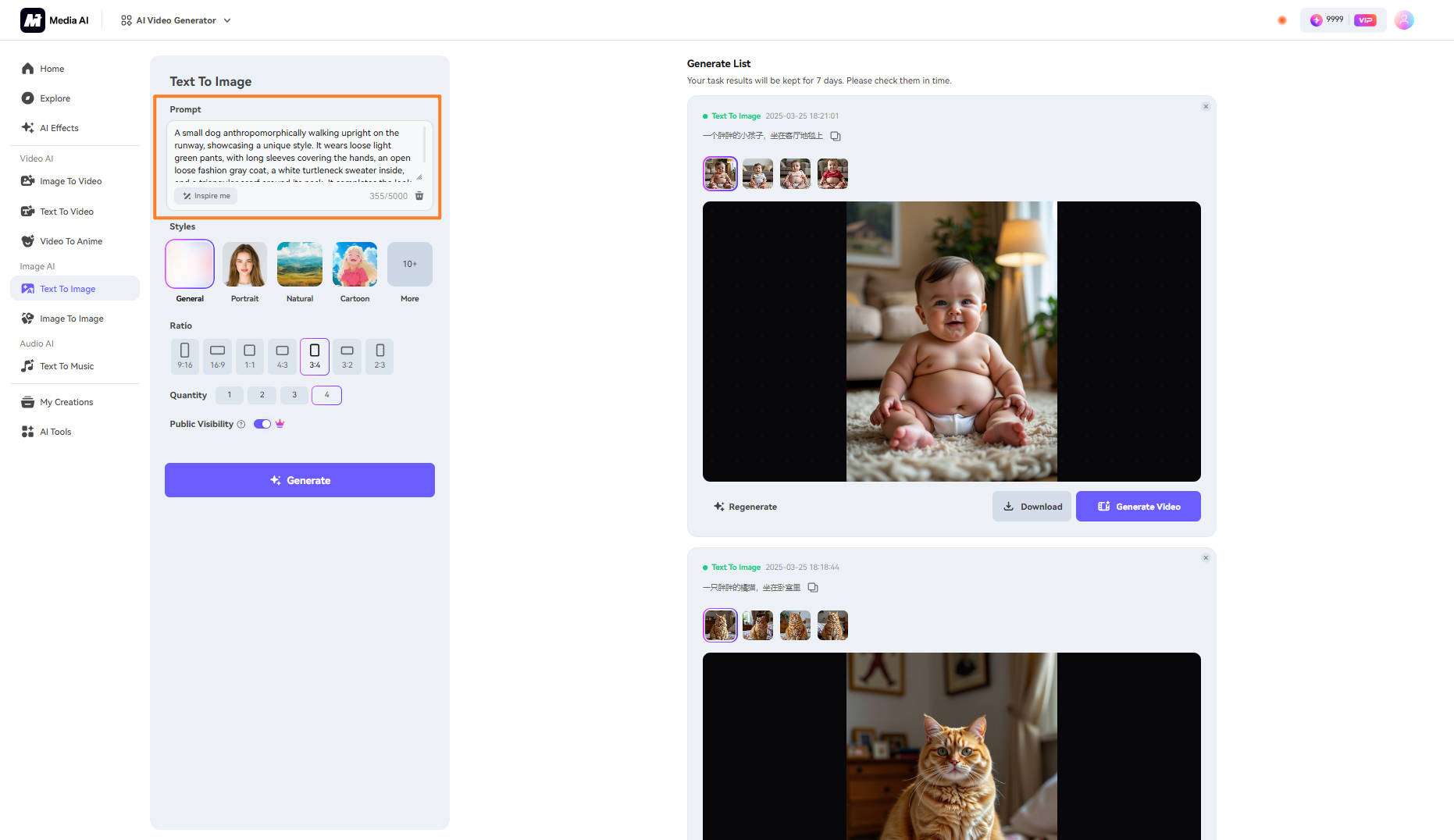Open More styles with 10+ options
The image size is (1454, 840).
pos(409,265)
